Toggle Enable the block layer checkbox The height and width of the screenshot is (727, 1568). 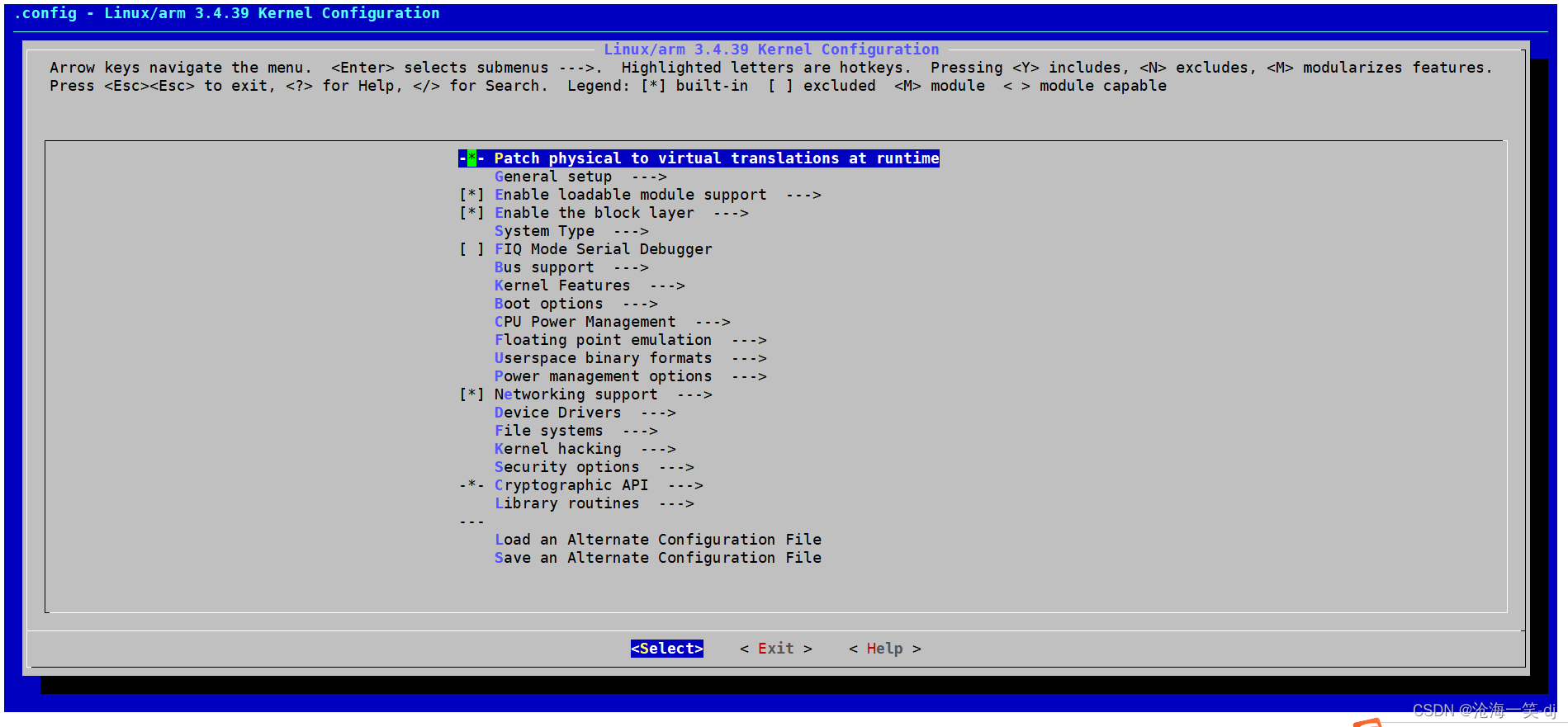pyautogui.click(x=471, y=213)
